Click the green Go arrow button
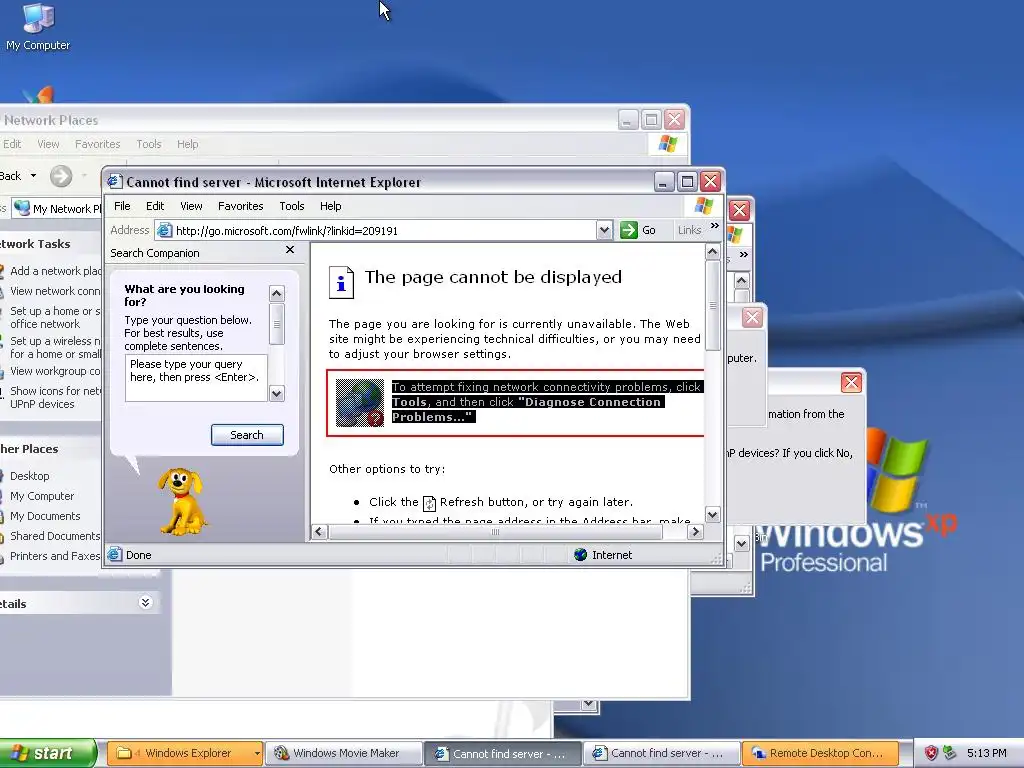This screenshot has height=768, width=1024. (x=629, y=231)
